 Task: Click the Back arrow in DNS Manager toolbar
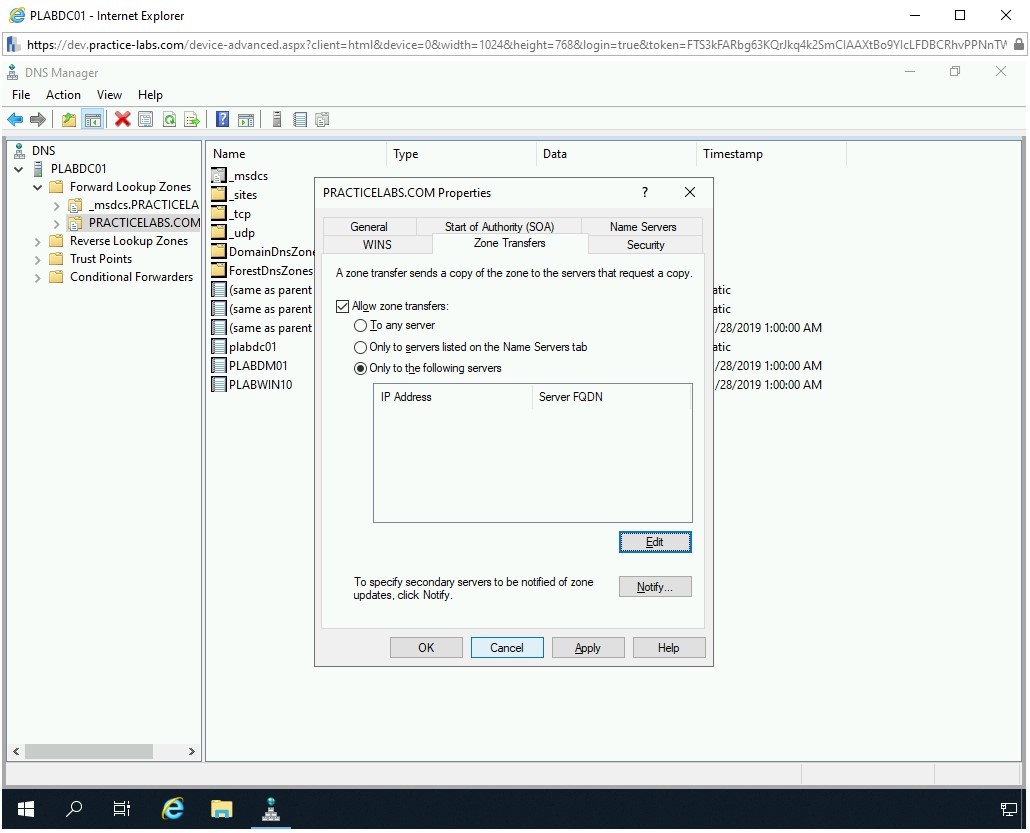click(x=15, y=120)
